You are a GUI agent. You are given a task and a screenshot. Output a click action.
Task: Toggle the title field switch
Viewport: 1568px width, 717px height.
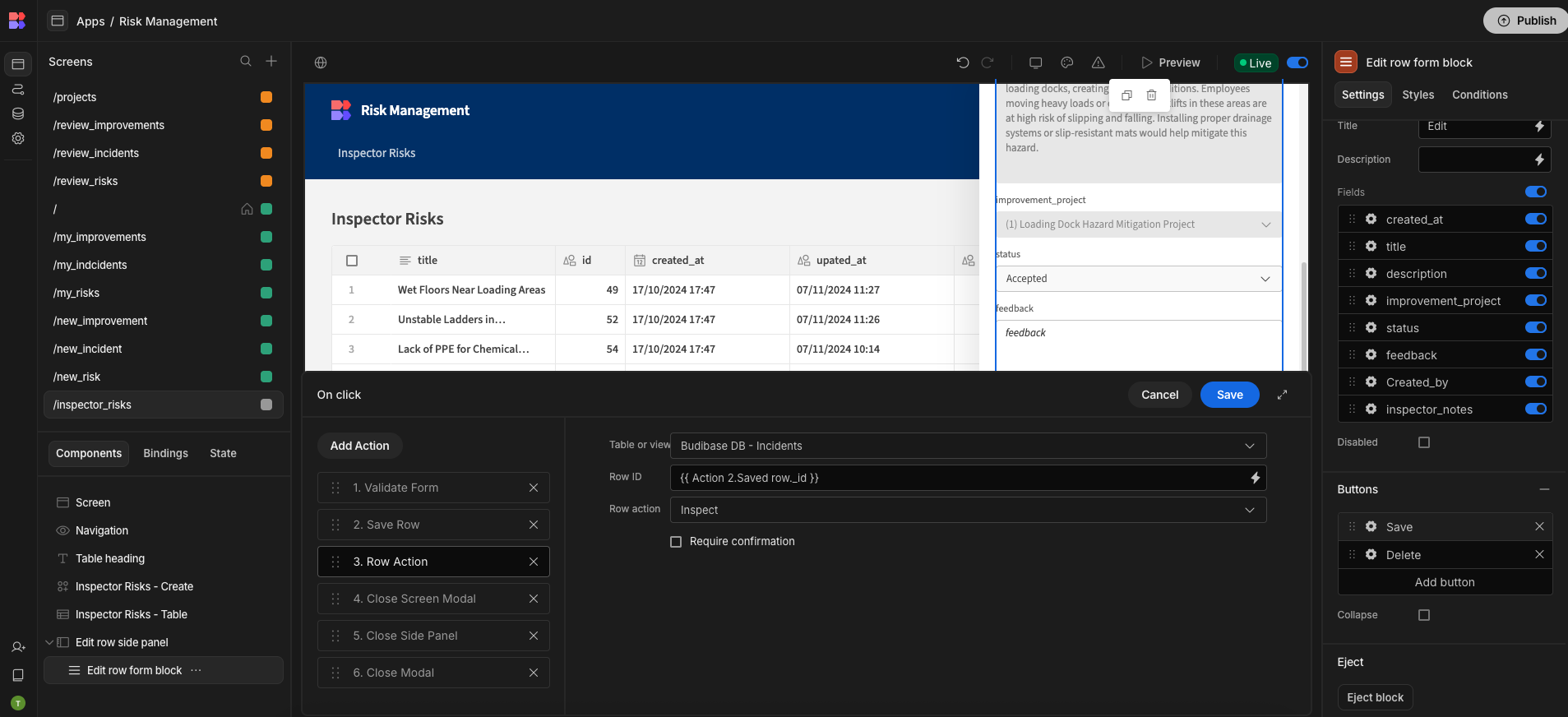(x=1536, y=246)
